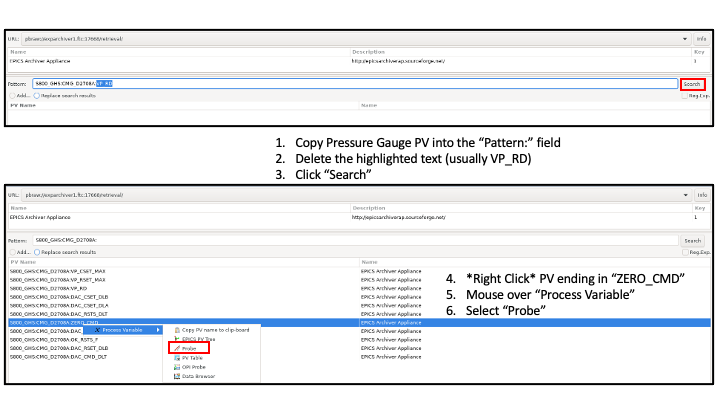Expand the Process Variable submenu arrow
Viewport: 720px width, 405px height.
tap(157, 329)
